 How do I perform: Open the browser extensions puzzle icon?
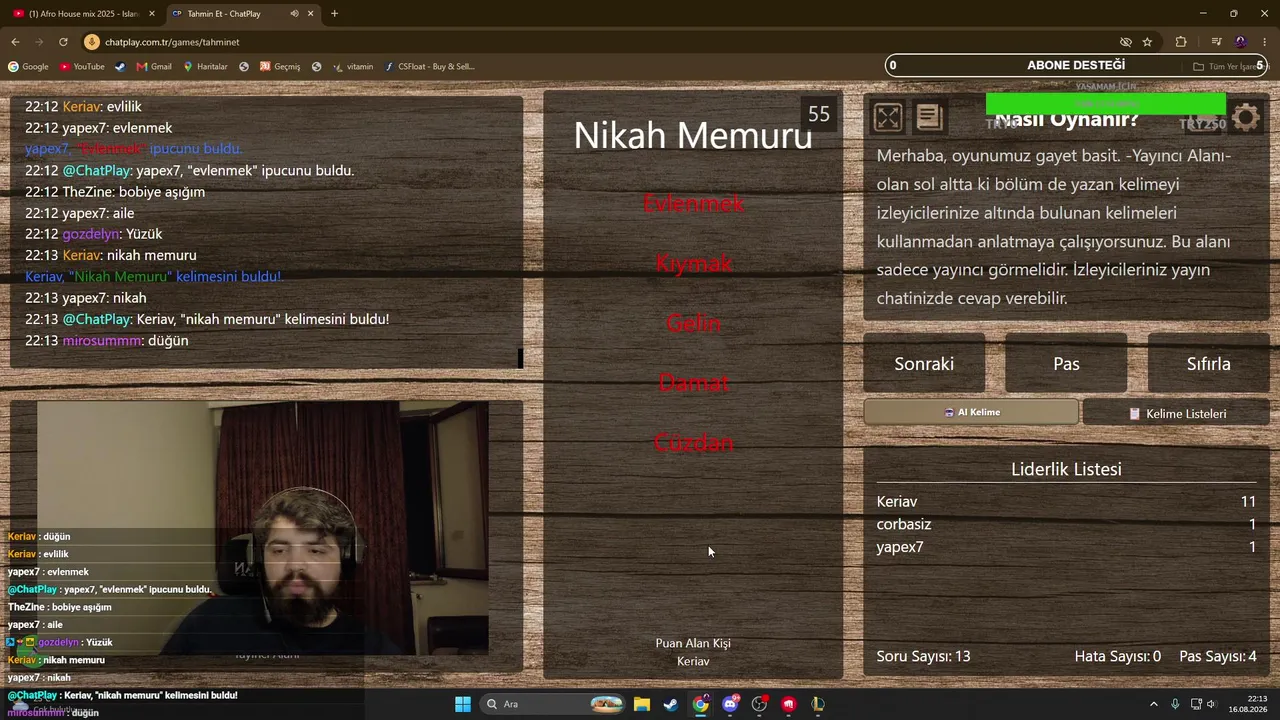point(1181,42)
